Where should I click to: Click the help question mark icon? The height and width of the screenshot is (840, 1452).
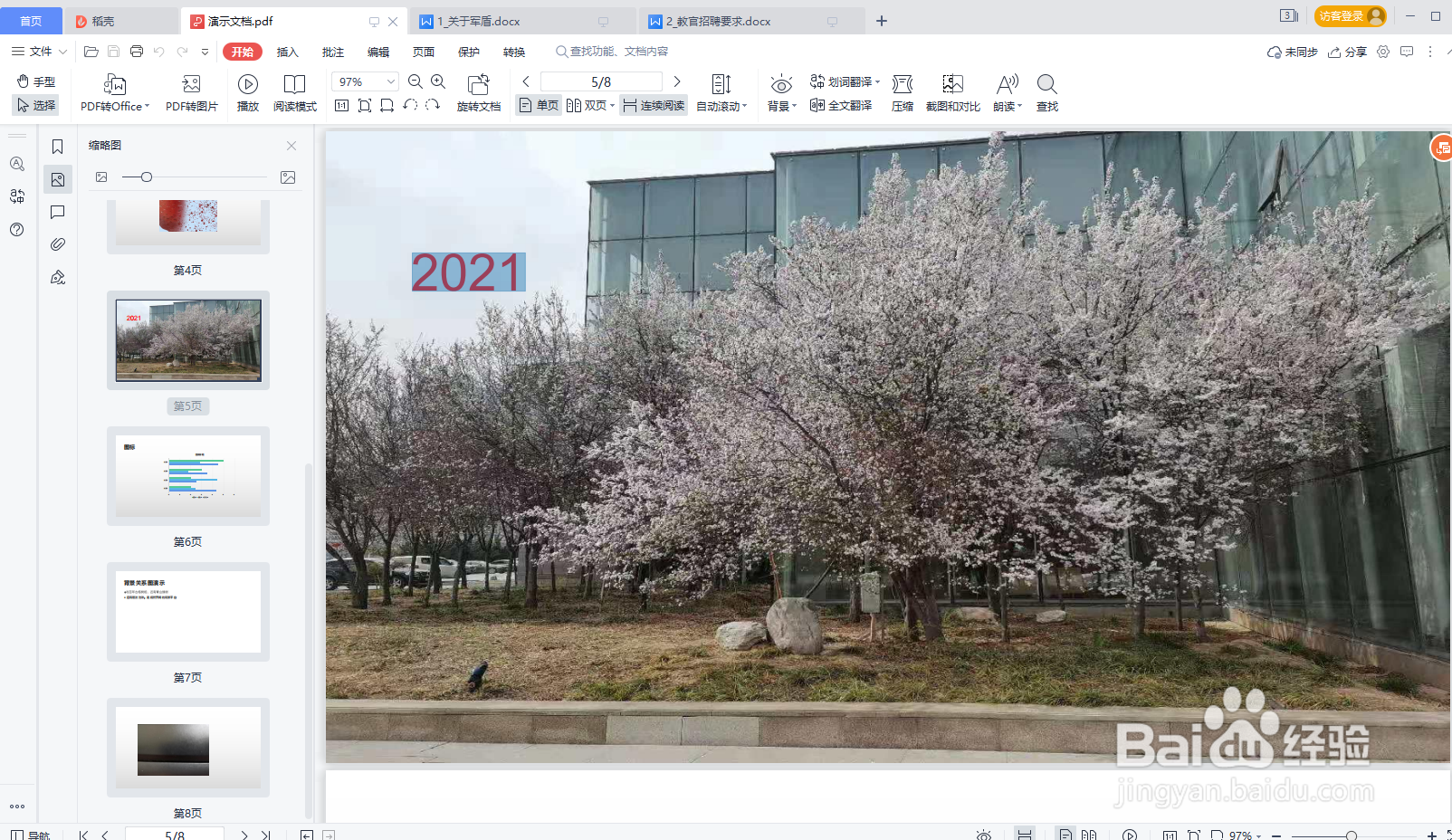coord(16,229)
